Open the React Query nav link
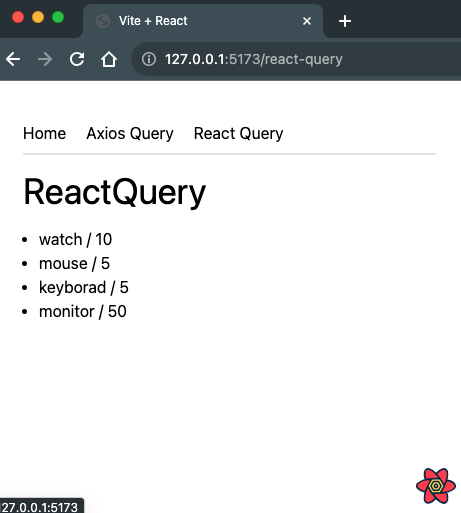The height and width of the screenshot is (513, 461). click(x=239, y=134)
